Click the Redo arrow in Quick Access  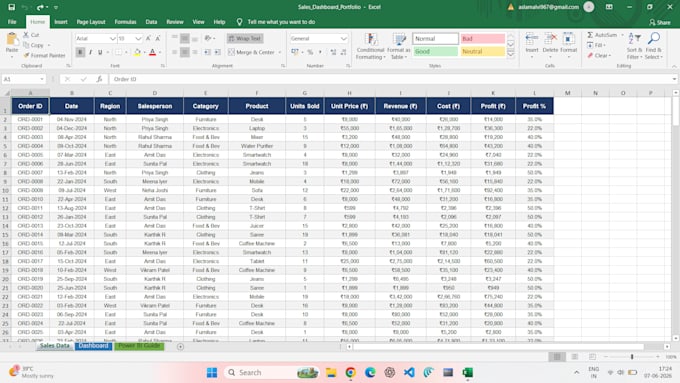click(x=40, y=7)
